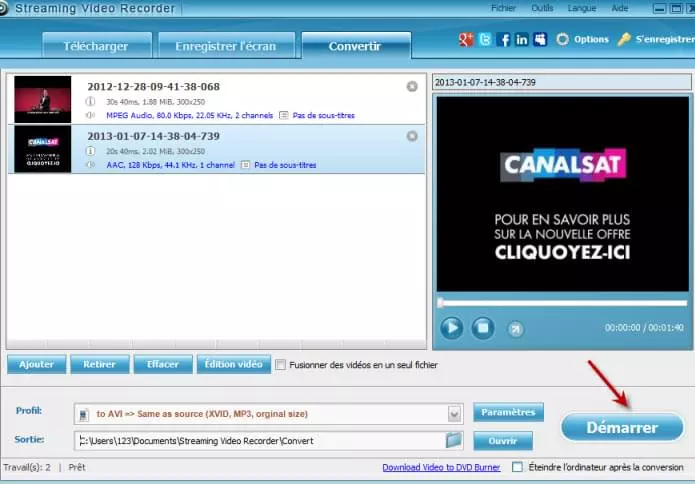Enable Éteindre l'ordinateur après la conversion

tap(517, 467)
